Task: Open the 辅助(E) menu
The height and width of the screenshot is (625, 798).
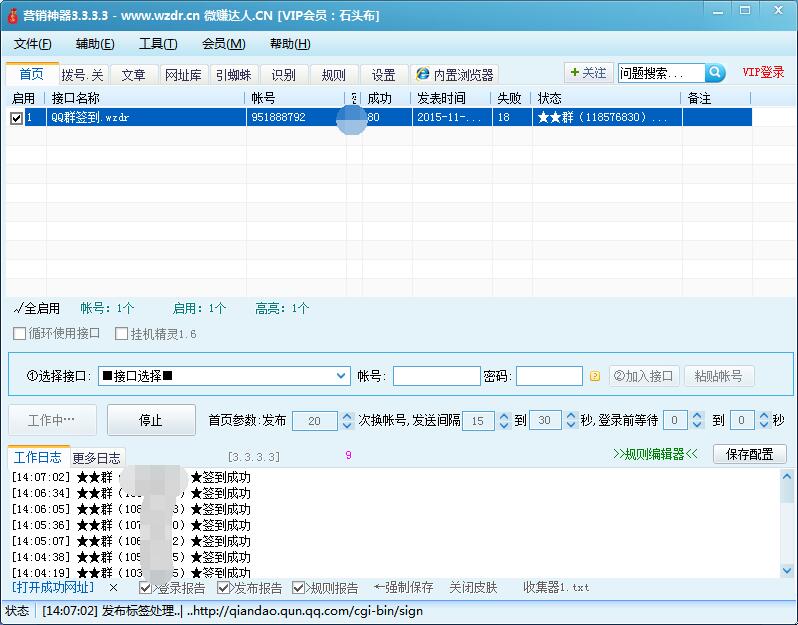Action: 95,44
